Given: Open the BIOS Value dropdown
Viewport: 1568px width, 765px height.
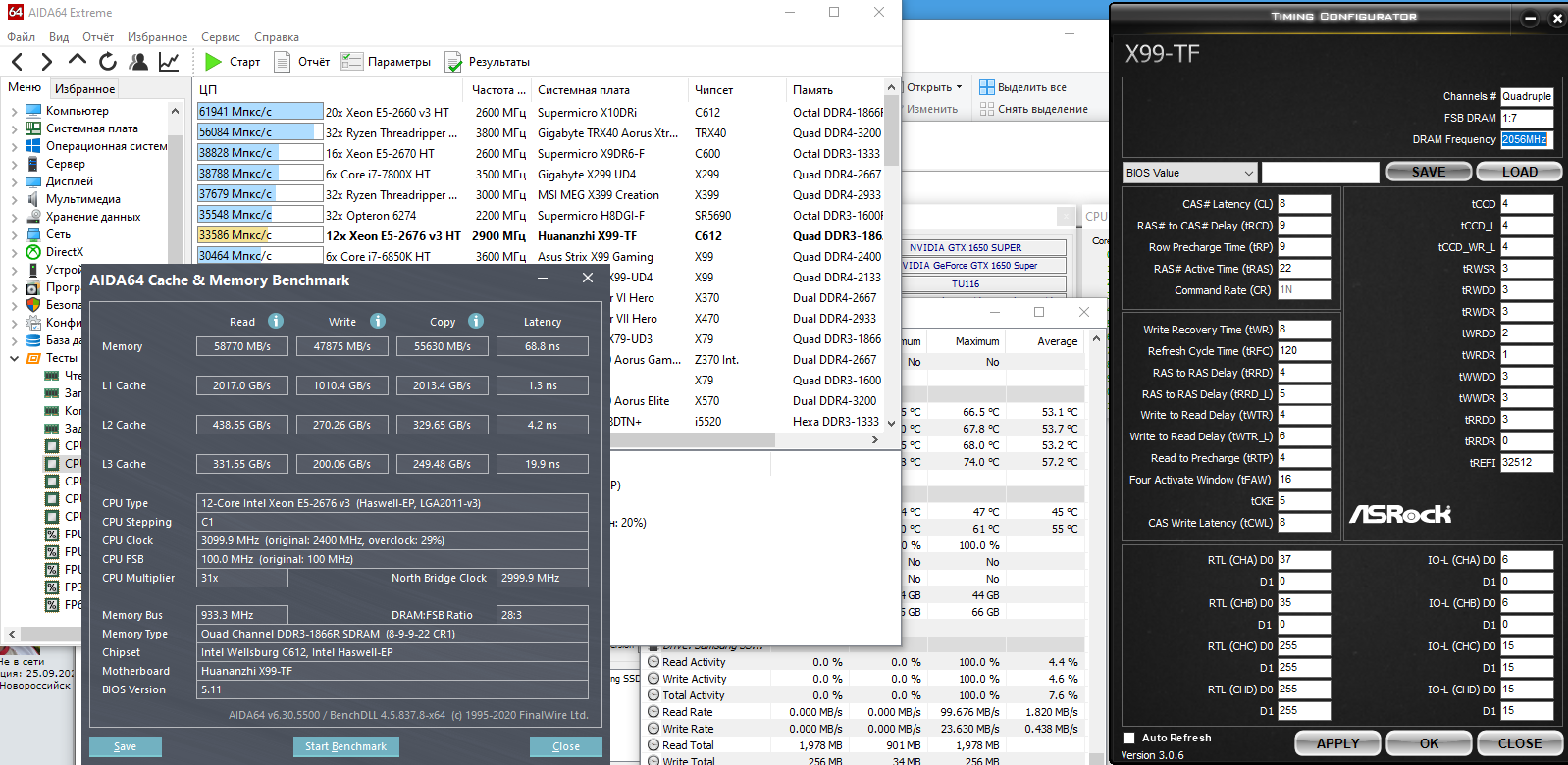Looking at the screenshot, I should [1190, 173].
